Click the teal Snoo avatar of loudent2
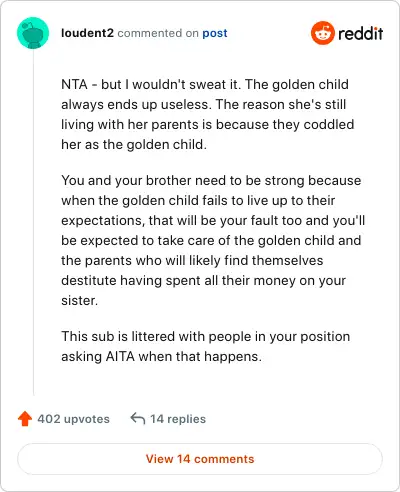Viewport: 400px width, 492px height. pos(33,33)
